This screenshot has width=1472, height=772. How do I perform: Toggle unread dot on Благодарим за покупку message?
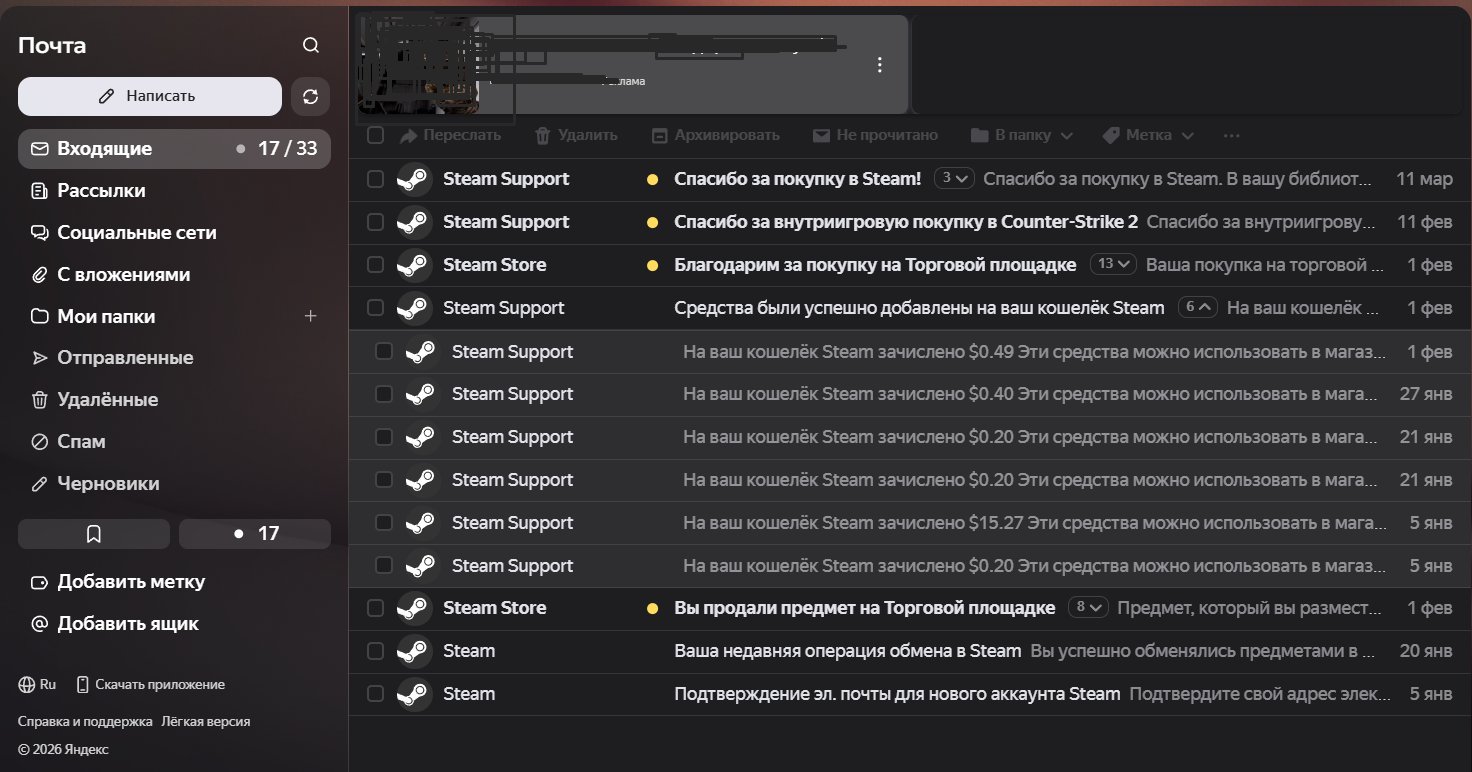tap(652, 266)
